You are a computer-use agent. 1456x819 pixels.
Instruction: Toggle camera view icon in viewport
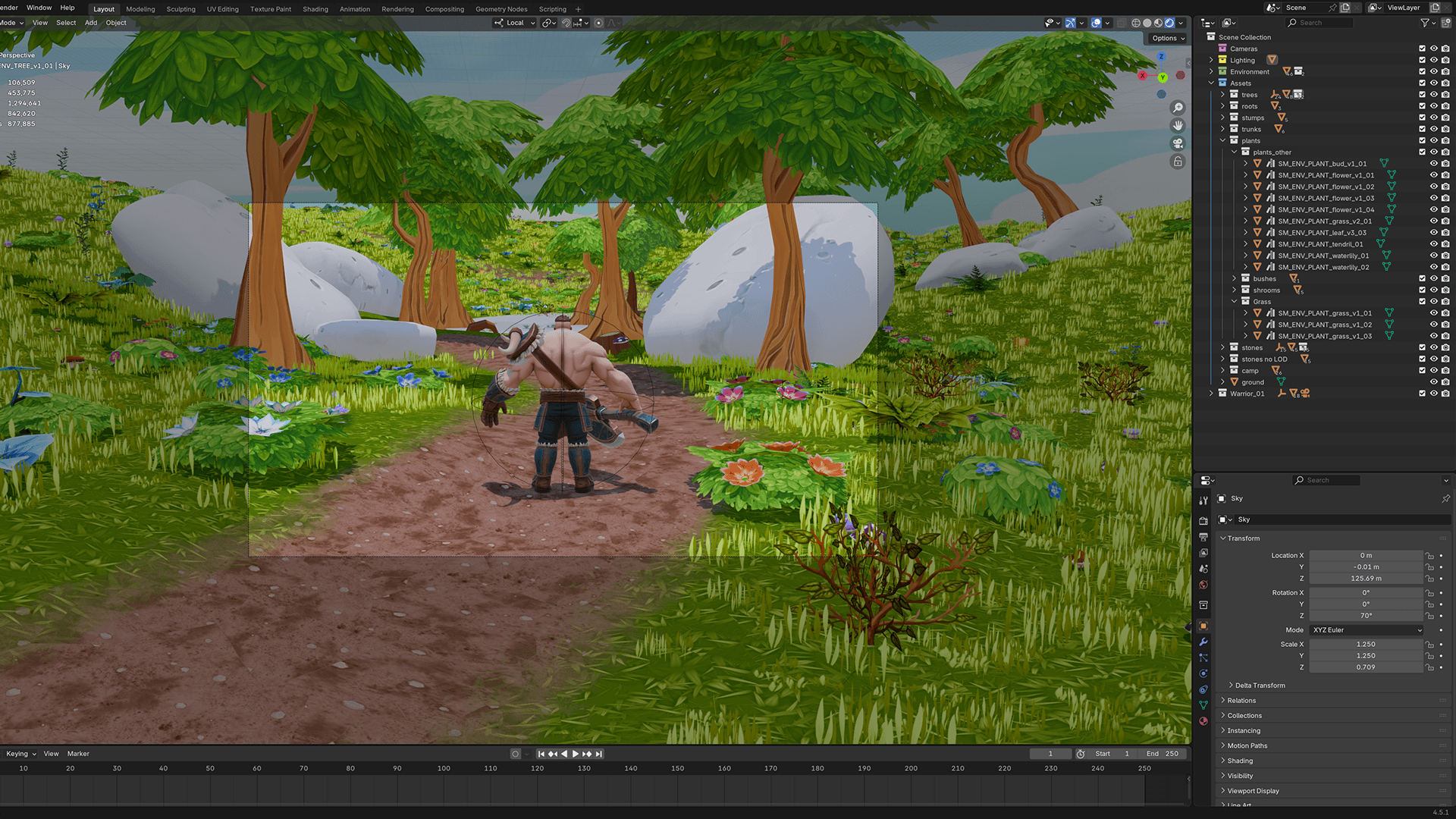1178,143
